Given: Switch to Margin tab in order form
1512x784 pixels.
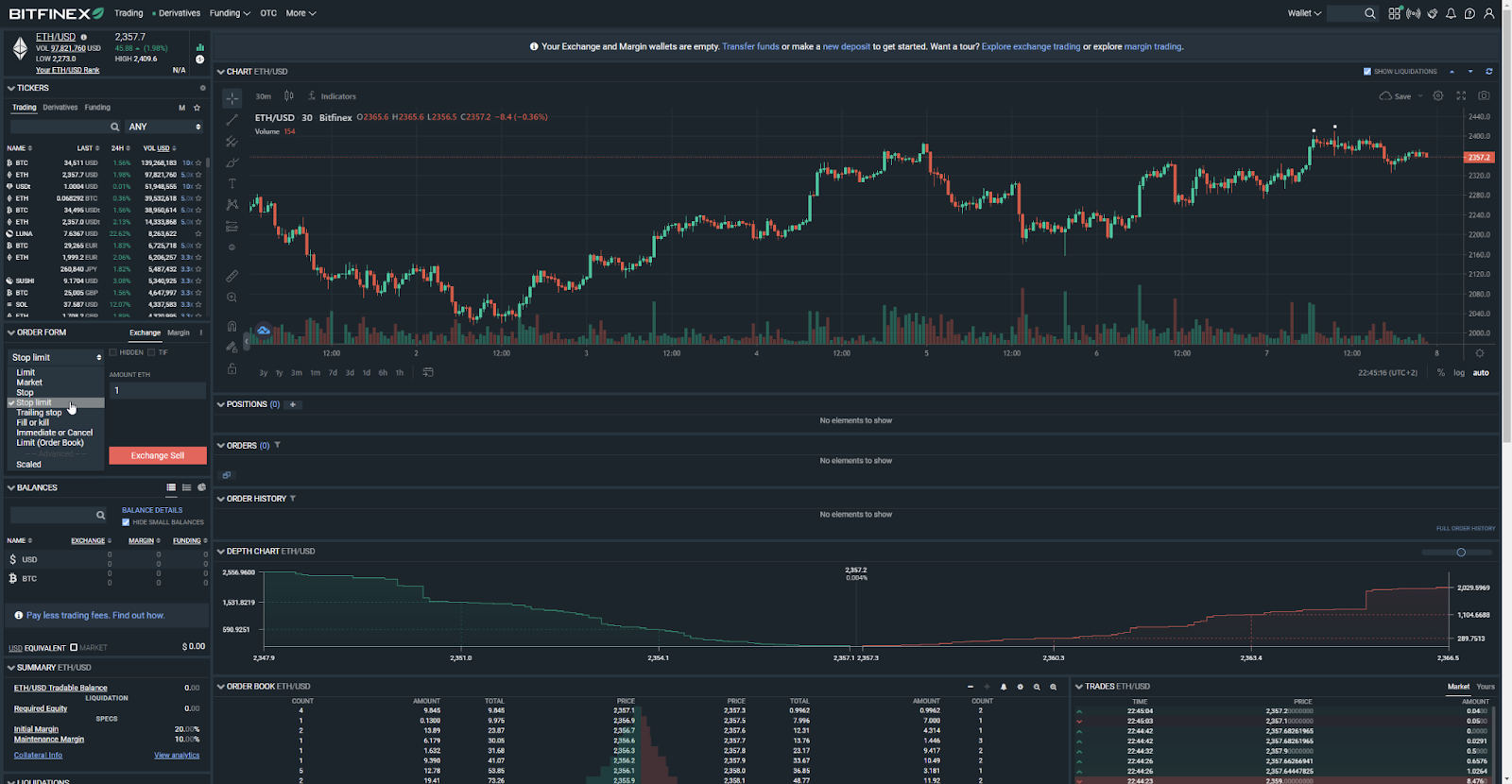Looking at the screenshot, I should pos(179,332).
